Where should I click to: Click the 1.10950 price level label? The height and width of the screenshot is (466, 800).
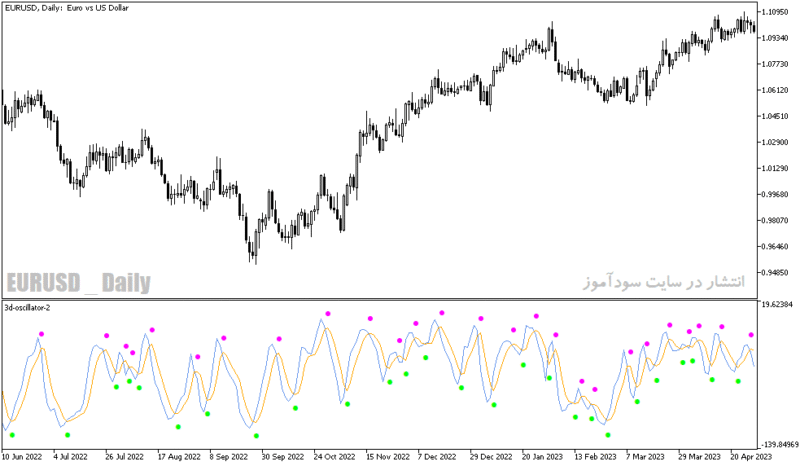coord(775,12)
